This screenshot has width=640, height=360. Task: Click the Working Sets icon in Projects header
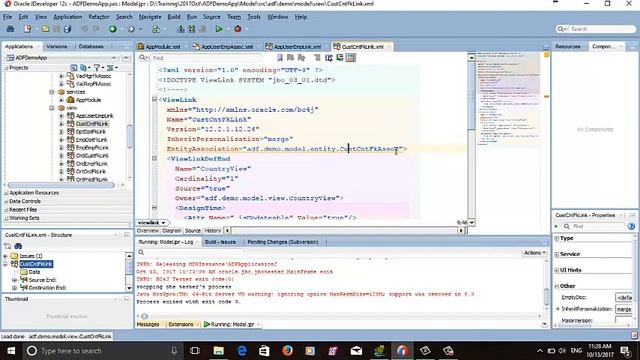[x=84, y=67]
